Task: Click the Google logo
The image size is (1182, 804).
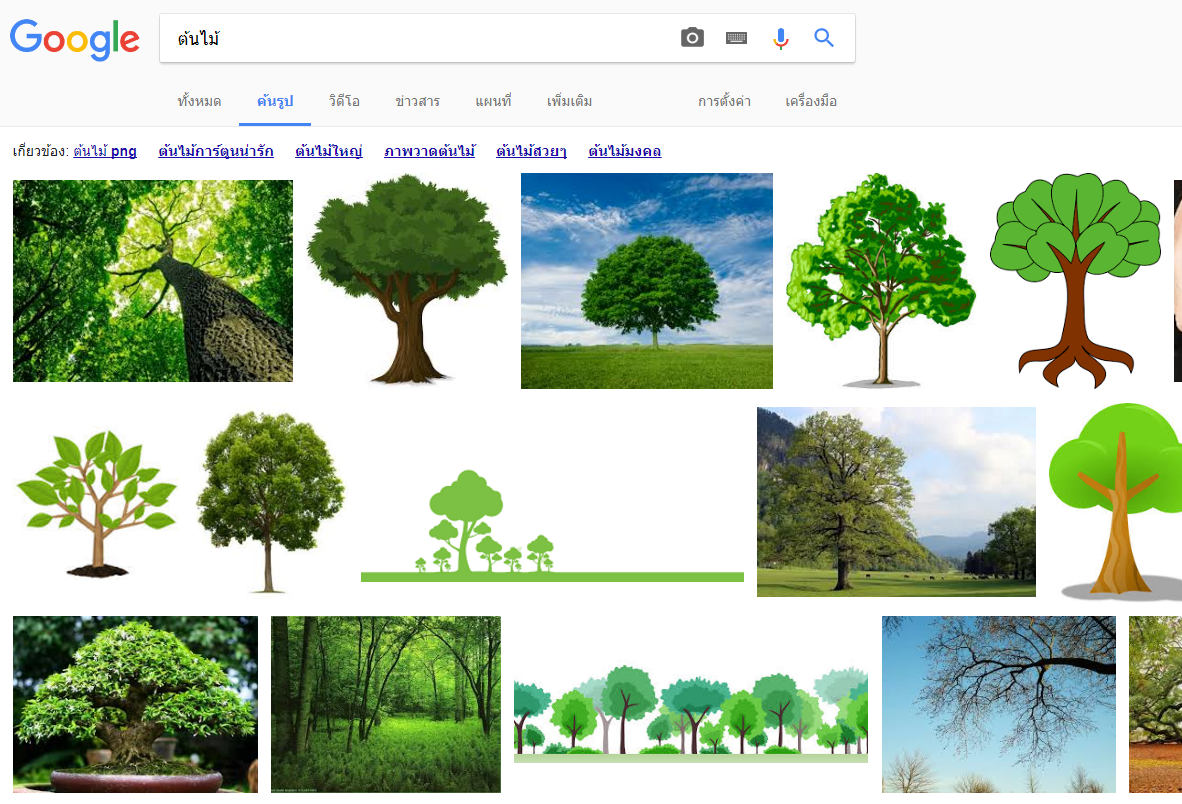Action: pyautogui.click(x=75, y=39)
